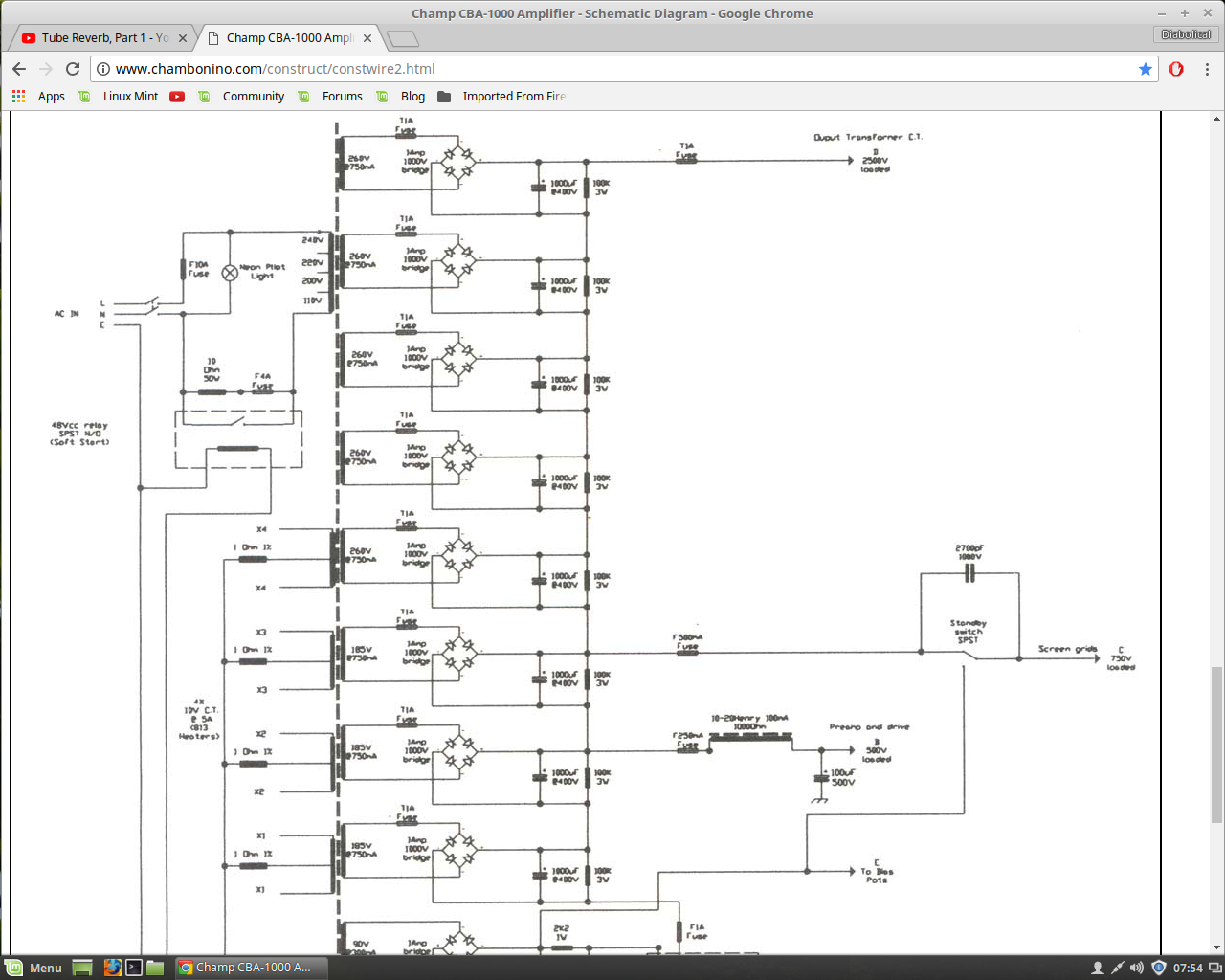The height and width of the screenshot is (980, 1225).
Task: Close the Tube Reverb tab
Action: pyautogui.click(x=183, y=38)
